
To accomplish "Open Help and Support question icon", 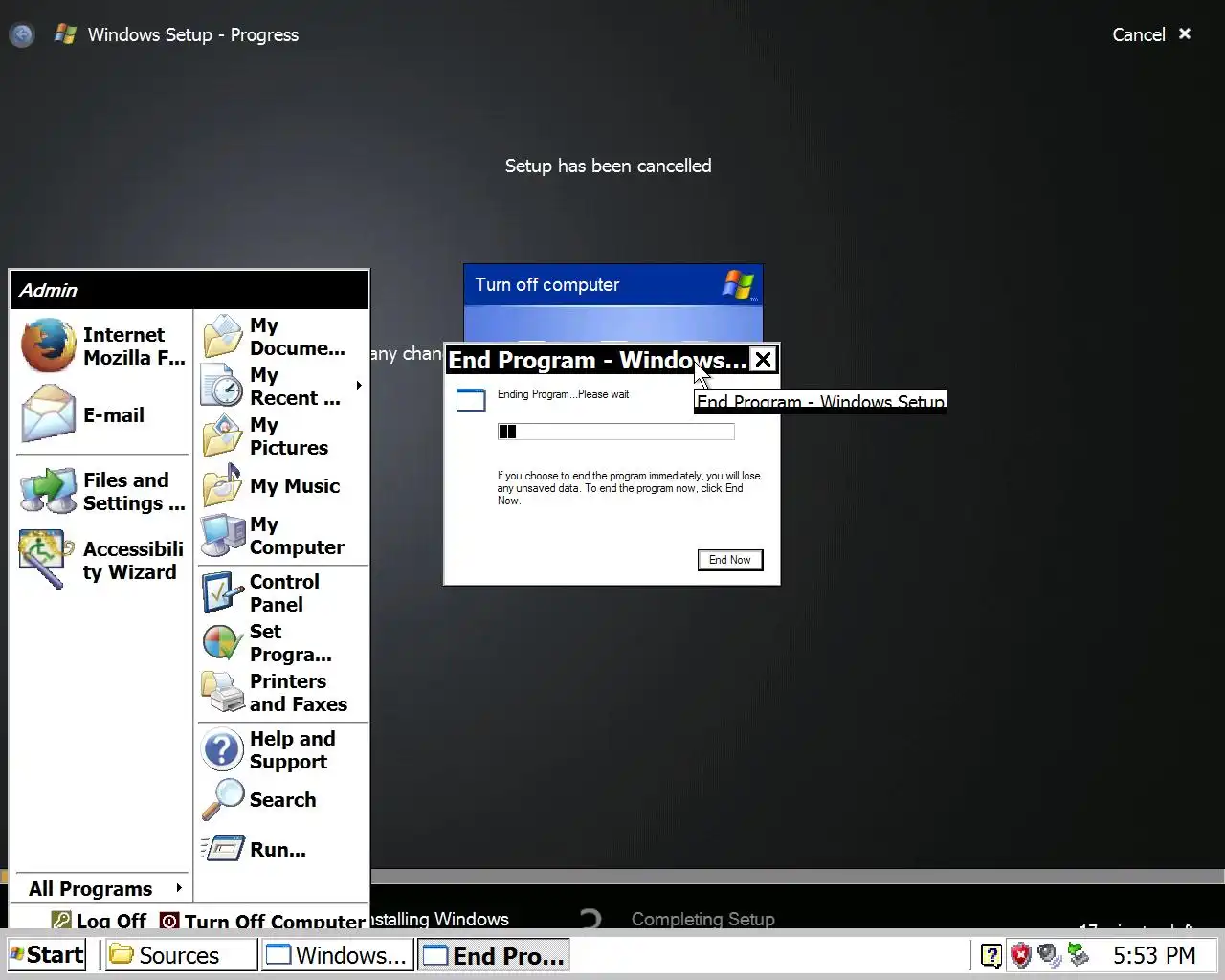I will 222,749.
